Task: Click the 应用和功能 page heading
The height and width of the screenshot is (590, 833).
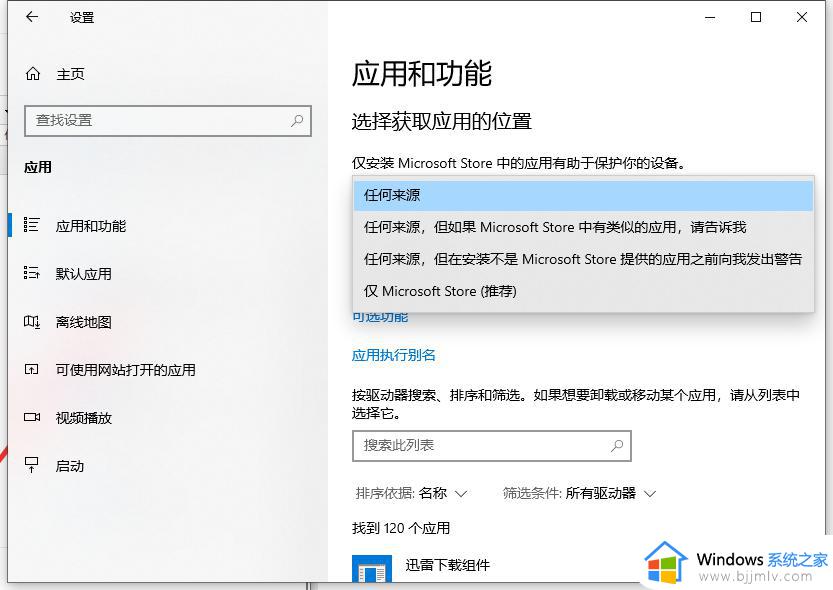Action: [422, 73]
